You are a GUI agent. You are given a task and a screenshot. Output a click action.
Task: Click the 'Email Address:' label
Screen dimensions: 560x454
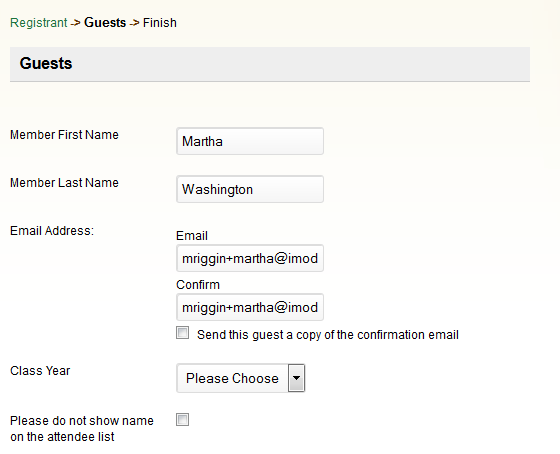52,231
